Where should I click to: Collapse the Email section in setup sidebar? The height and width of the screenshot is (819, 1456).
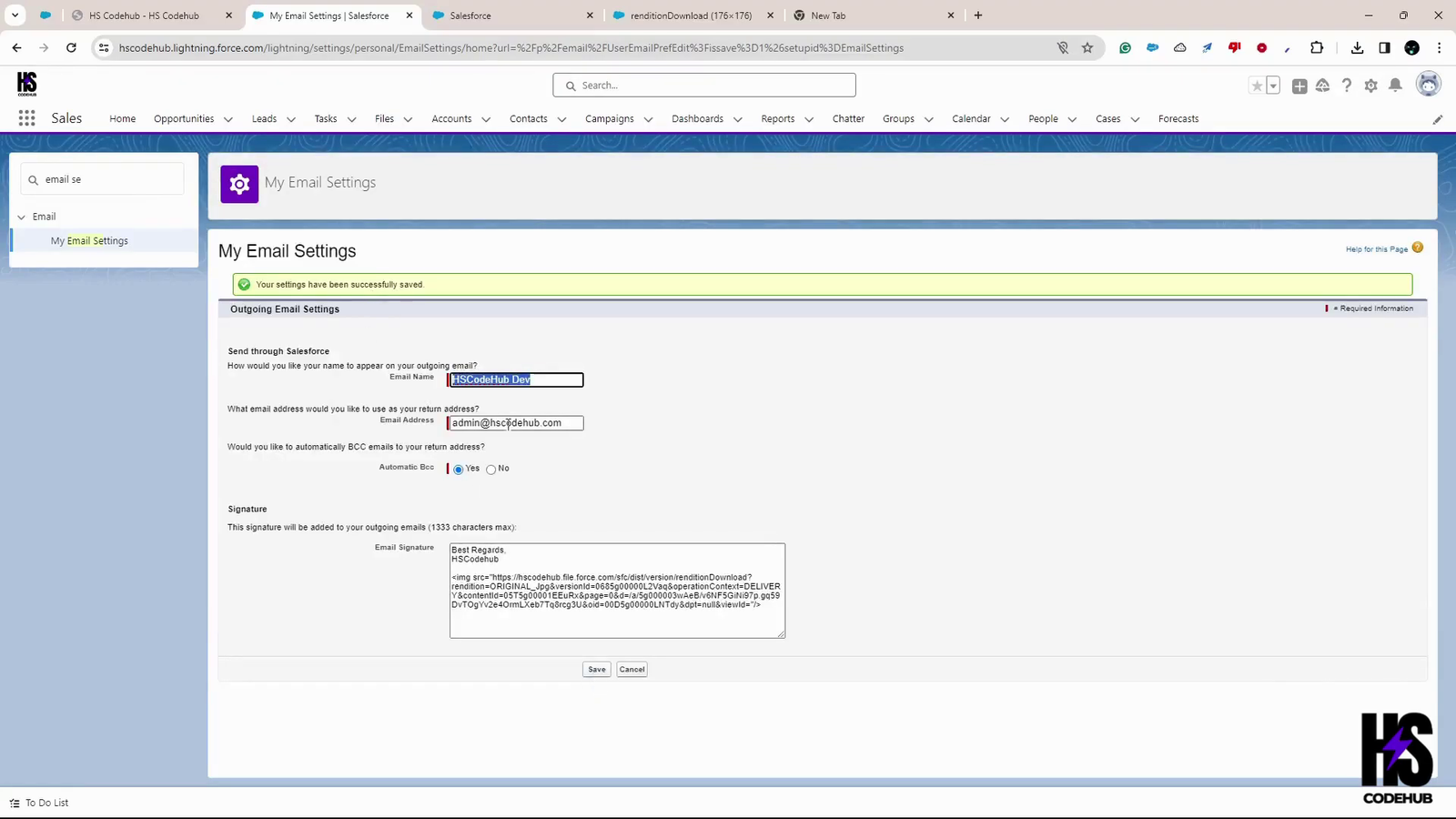21,217
